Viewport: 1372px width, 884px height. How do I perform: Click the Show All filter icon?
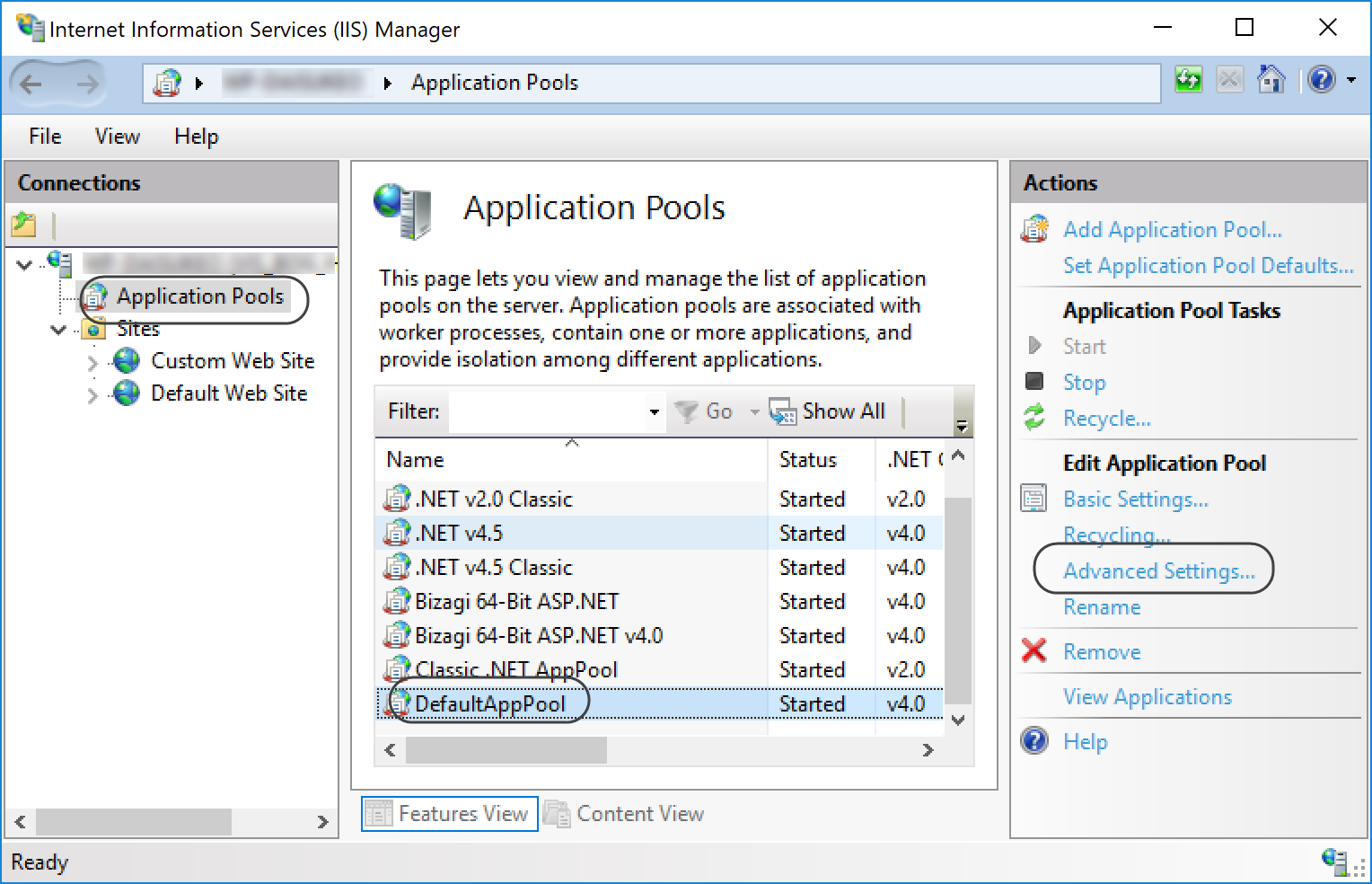(783, 411)
